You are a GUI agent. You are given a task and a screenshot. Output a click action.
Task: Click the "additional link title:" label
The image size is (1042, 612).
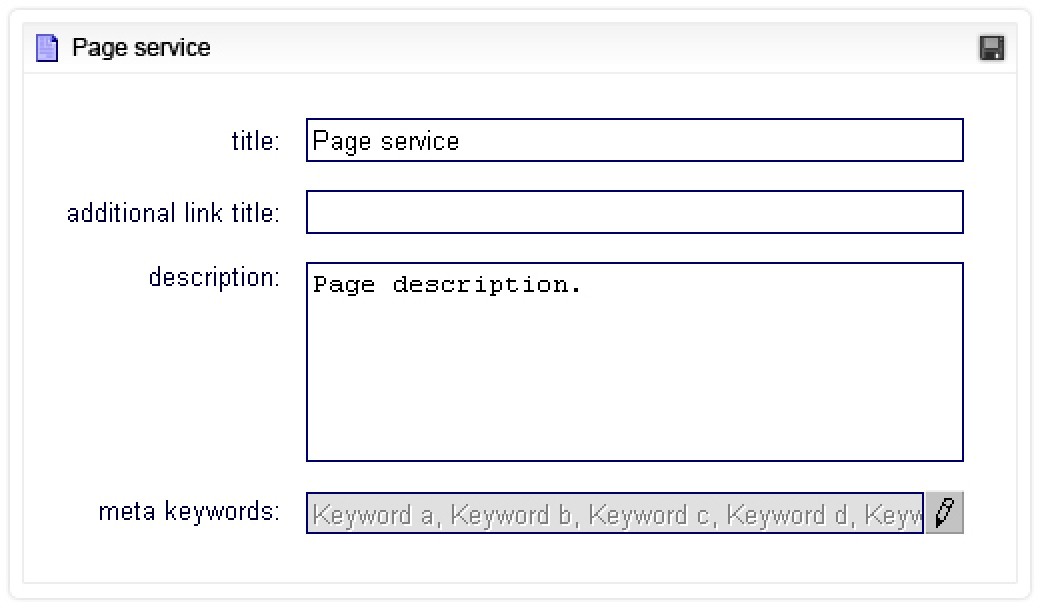[173, 213]
